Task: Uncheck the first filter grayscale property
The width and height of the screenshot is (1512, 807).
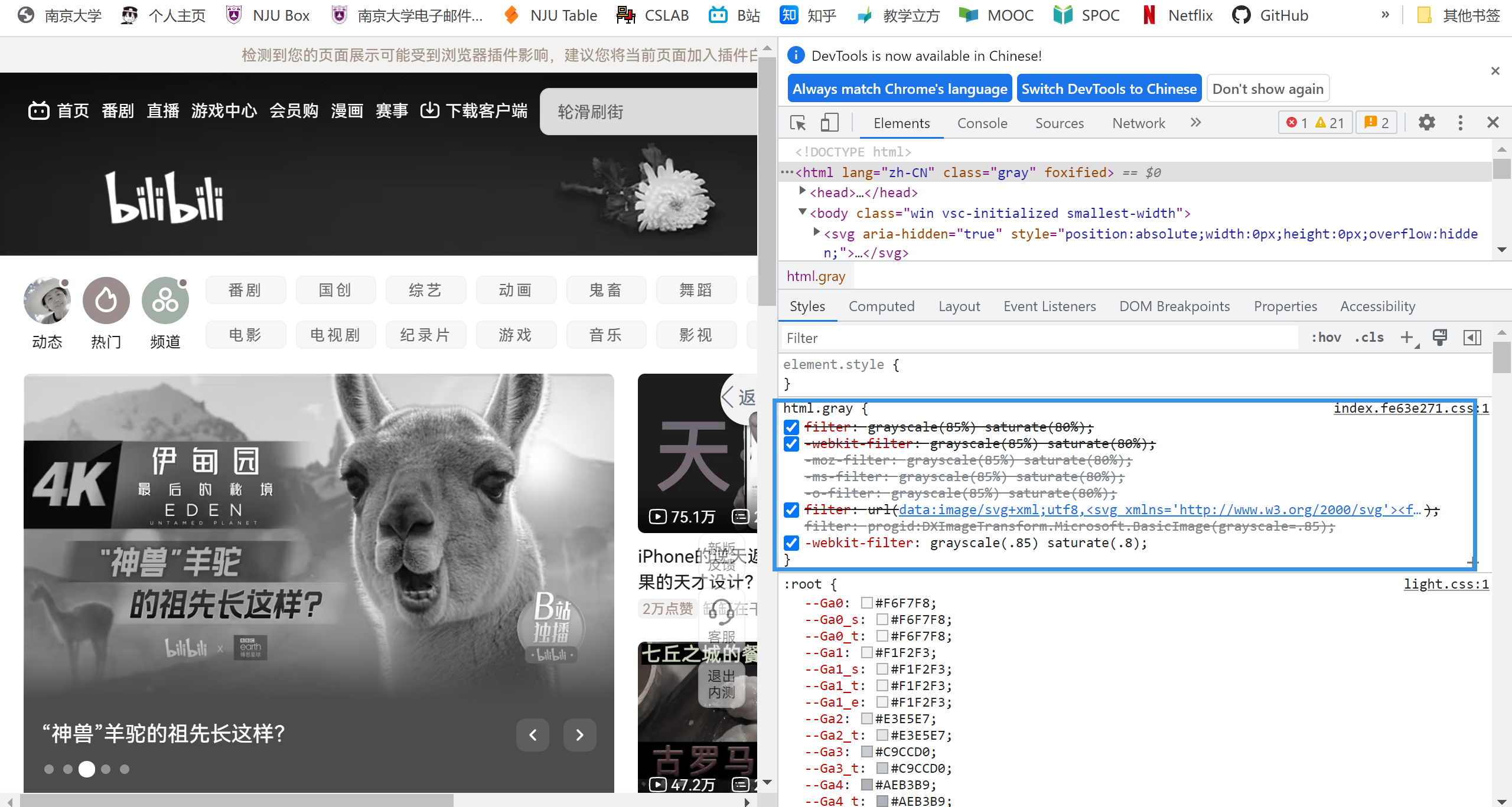Action: 791,427
